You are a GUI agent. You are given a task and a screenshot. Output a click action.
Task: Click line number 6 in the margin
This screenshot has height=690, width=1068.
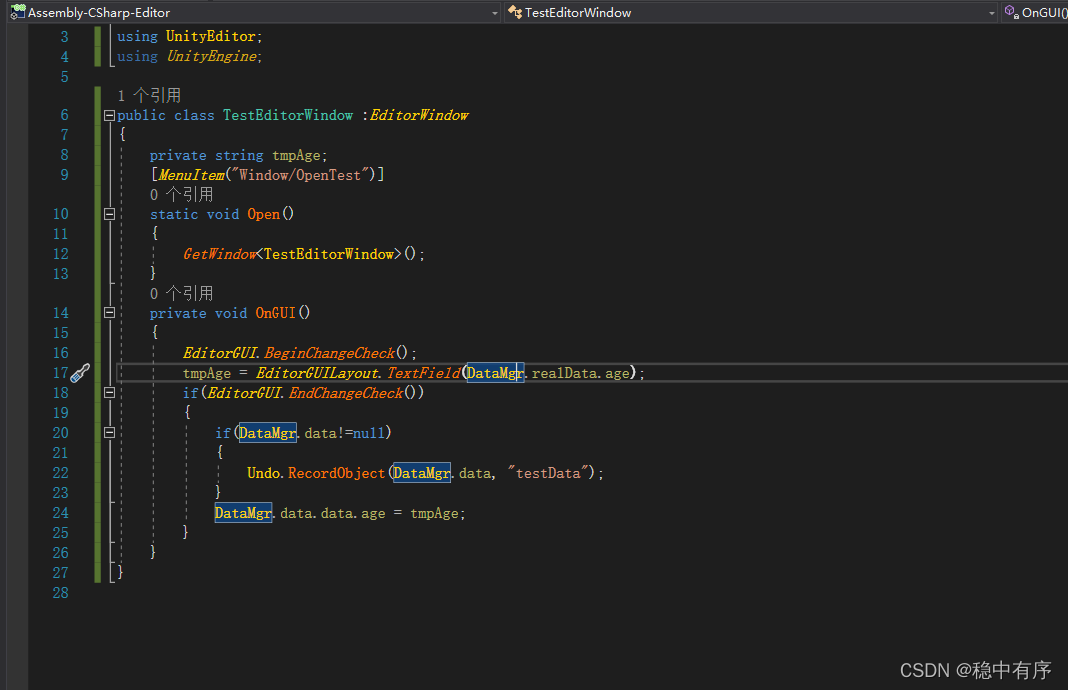point(64,115)
